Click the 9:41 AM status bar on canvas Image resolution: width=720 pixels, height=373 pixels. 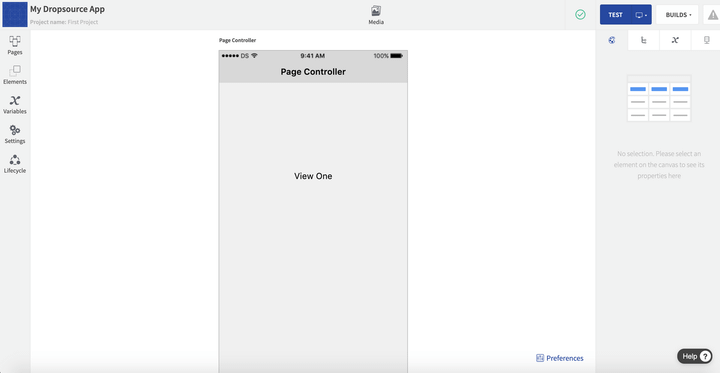pyautogui.click(x=313, y=56)
